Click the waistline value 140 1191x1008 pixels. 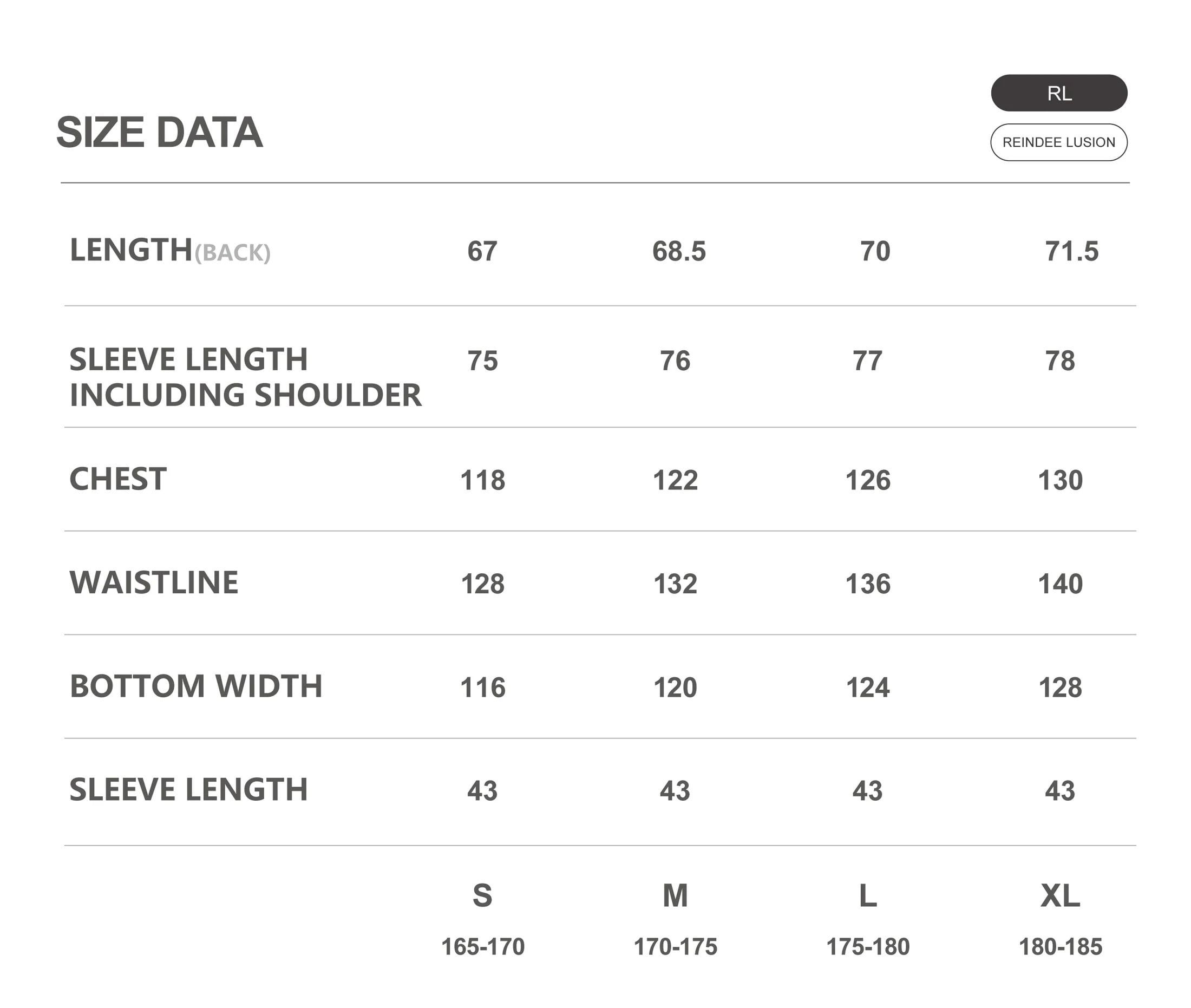(x=1060, y=584)
